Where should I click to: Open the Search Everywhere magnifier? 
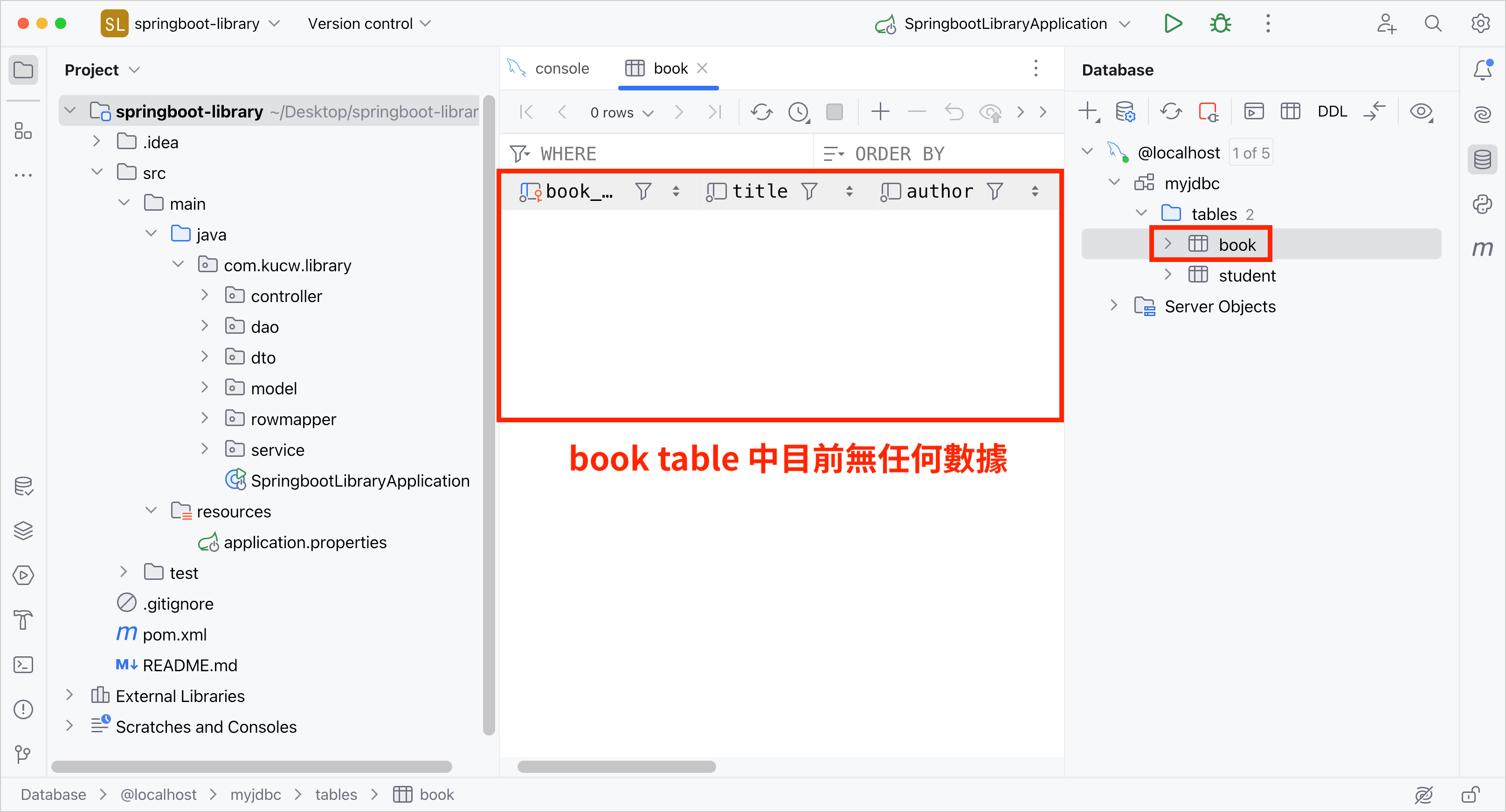pos(1433,23)
